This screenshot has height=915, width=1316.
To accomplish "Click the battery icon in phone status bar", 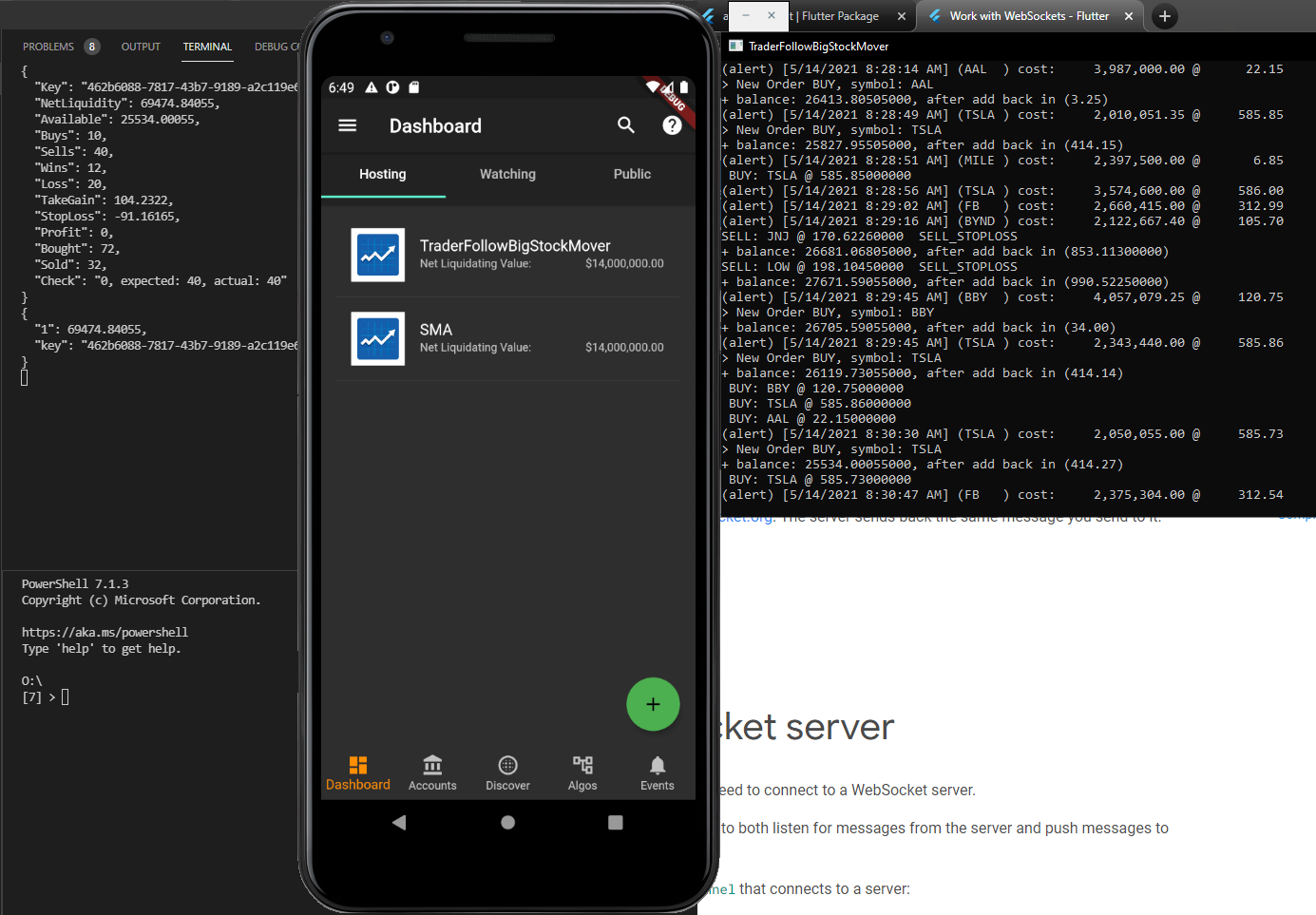I will (x=683, y=86).
